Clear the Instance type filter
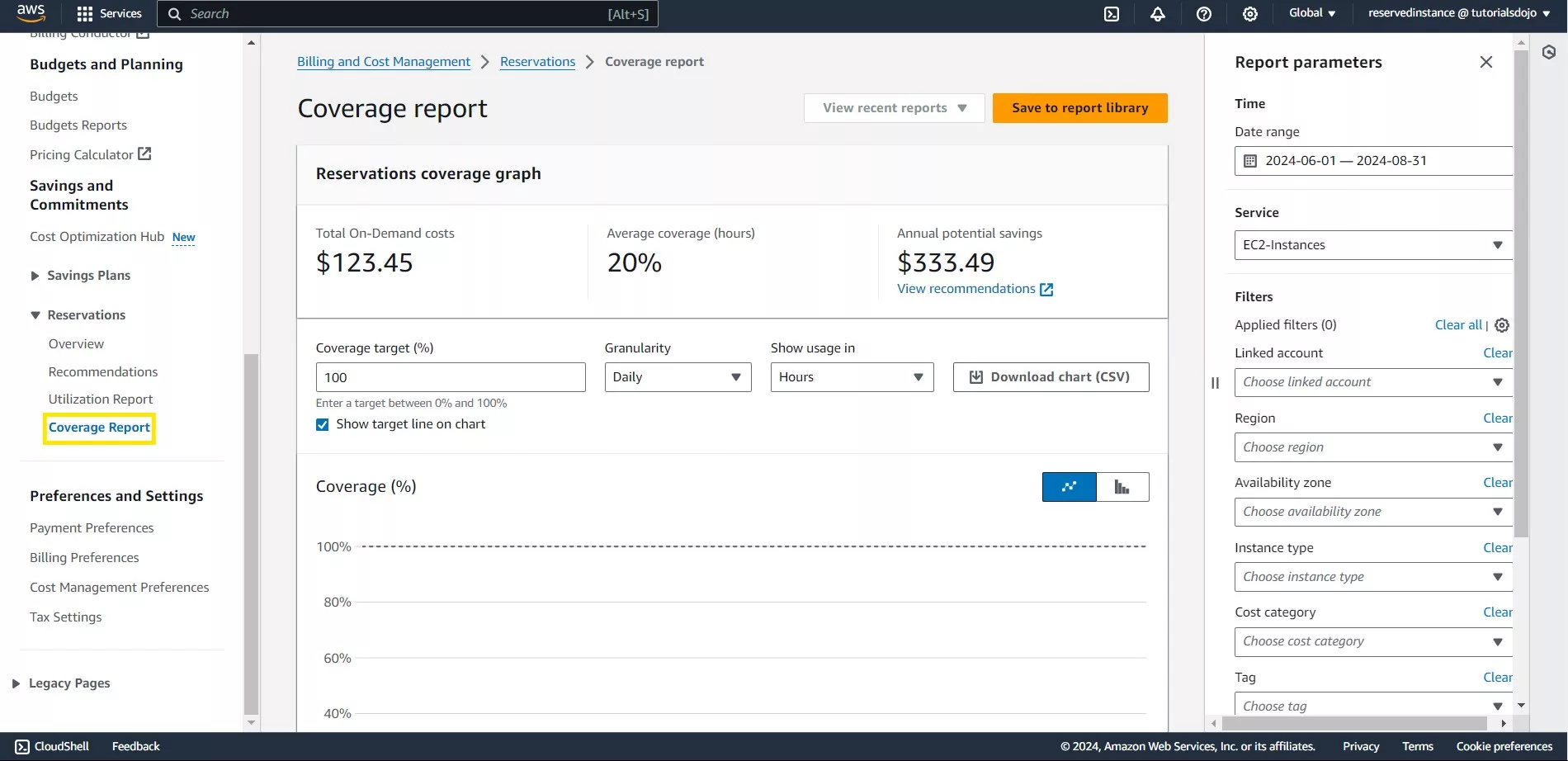Screen dimensions: 1568x761 [x=1498, y=548]
